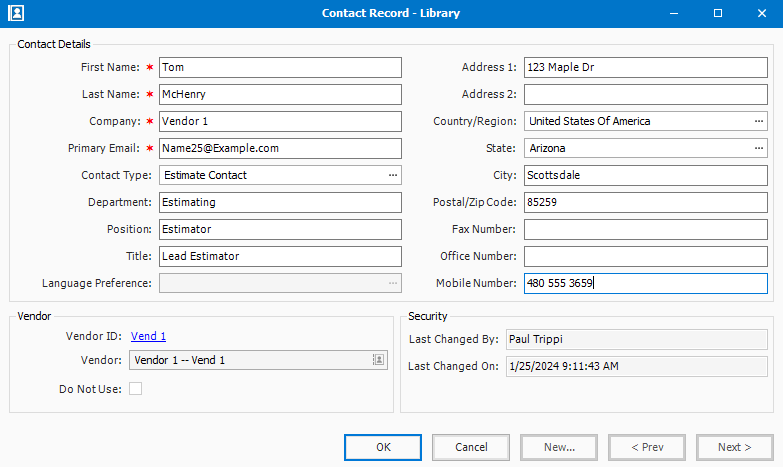
Task: Click the Company field
Action: click(x=279, y=121)
